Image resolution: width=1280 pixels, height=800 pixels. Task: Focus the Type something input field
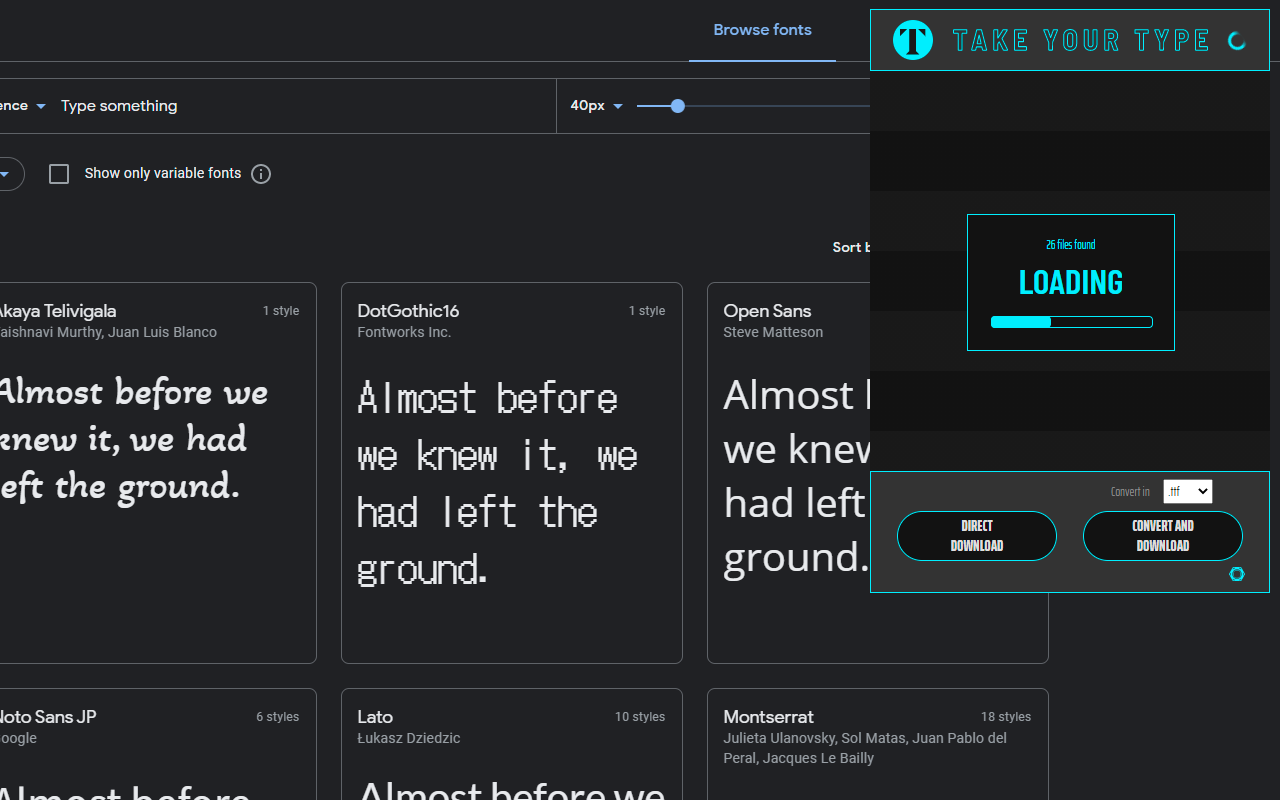click(300, 106)
